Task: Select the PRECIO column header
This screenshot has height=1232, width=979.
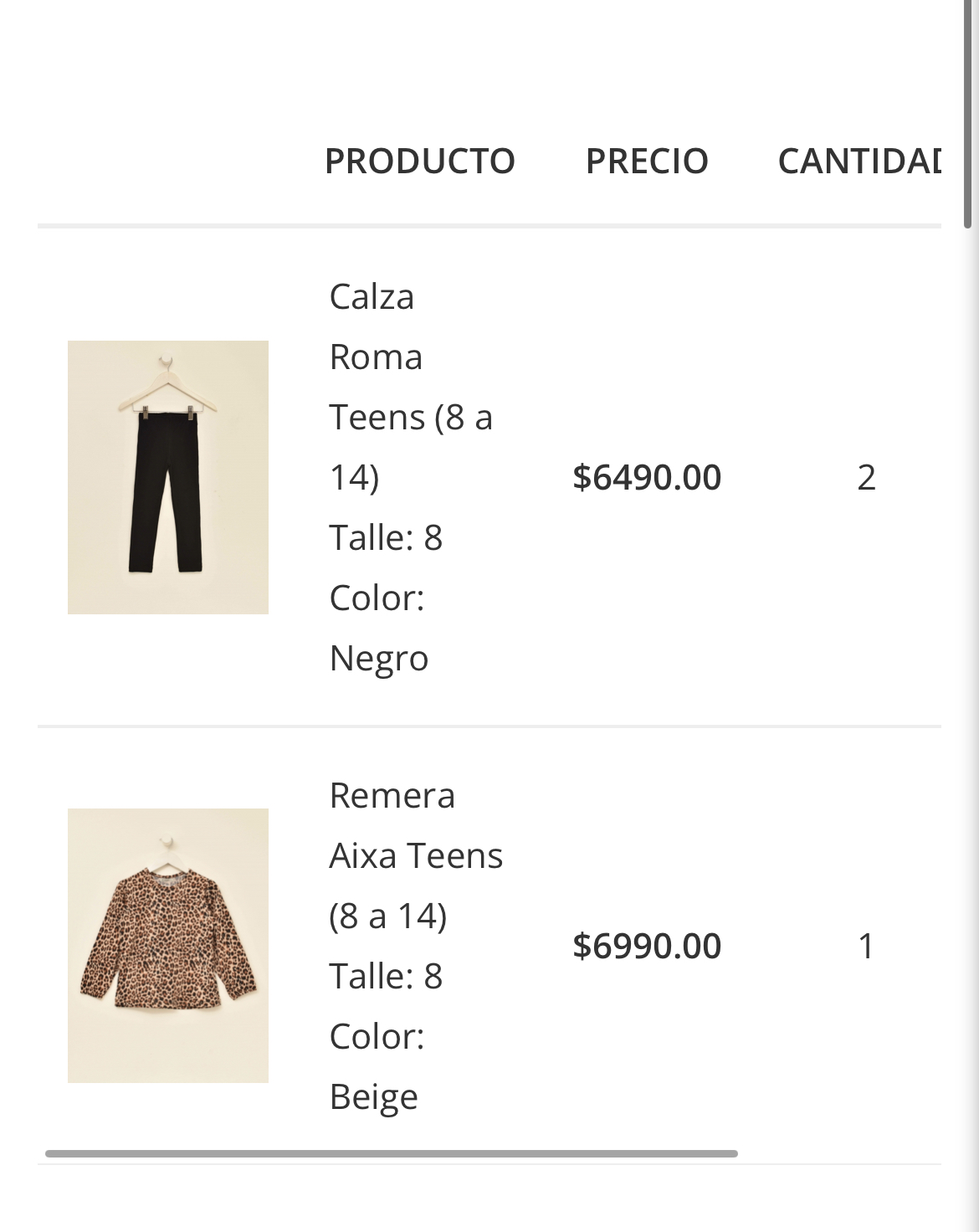Action: click(x=647, y=161)
